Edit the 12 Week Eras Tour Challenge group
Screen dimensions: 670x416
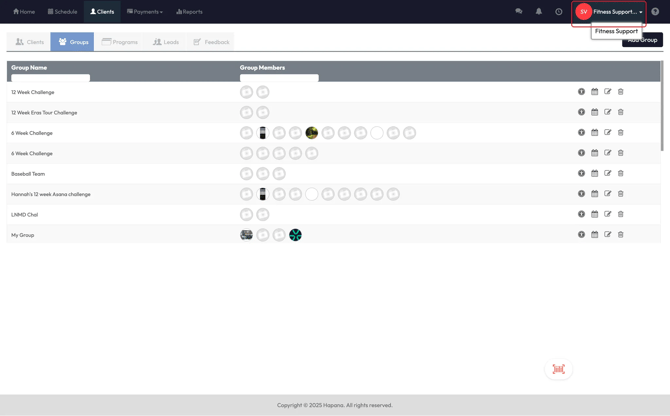pyautogui.click(x=607, y=112)
